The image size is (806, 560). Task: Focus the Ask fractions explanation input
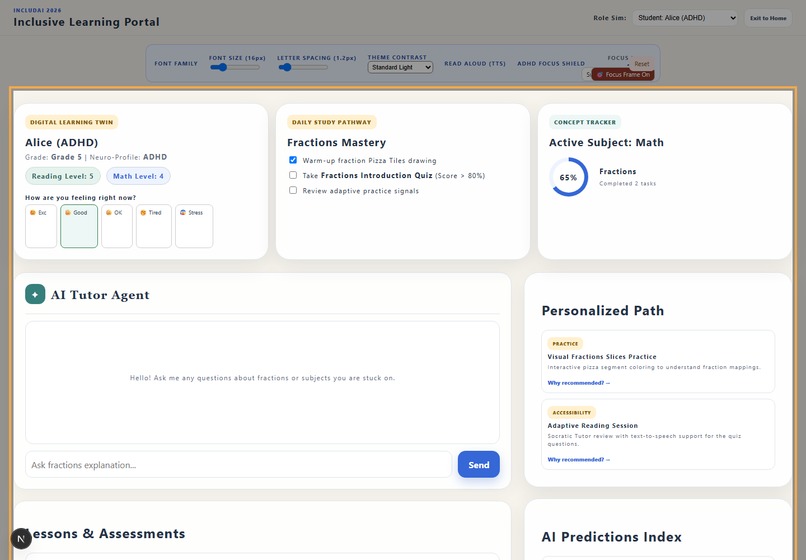239,464
